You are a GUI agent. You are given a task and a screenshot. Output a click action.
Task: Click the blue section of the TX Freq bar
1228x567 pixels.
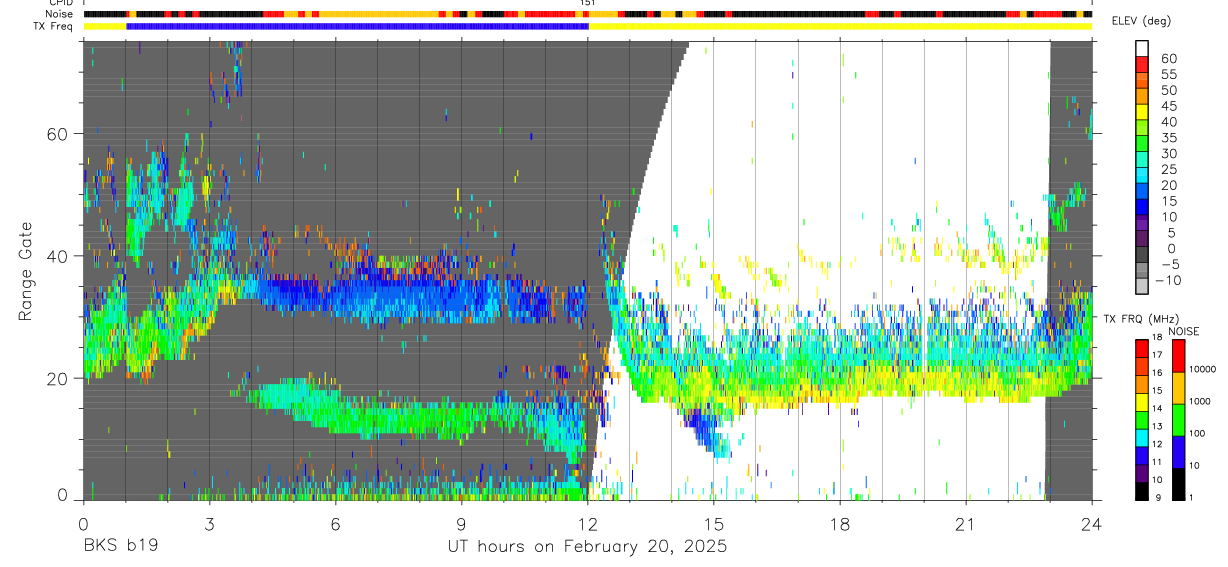pyautogui.click(x=358, y=26)
